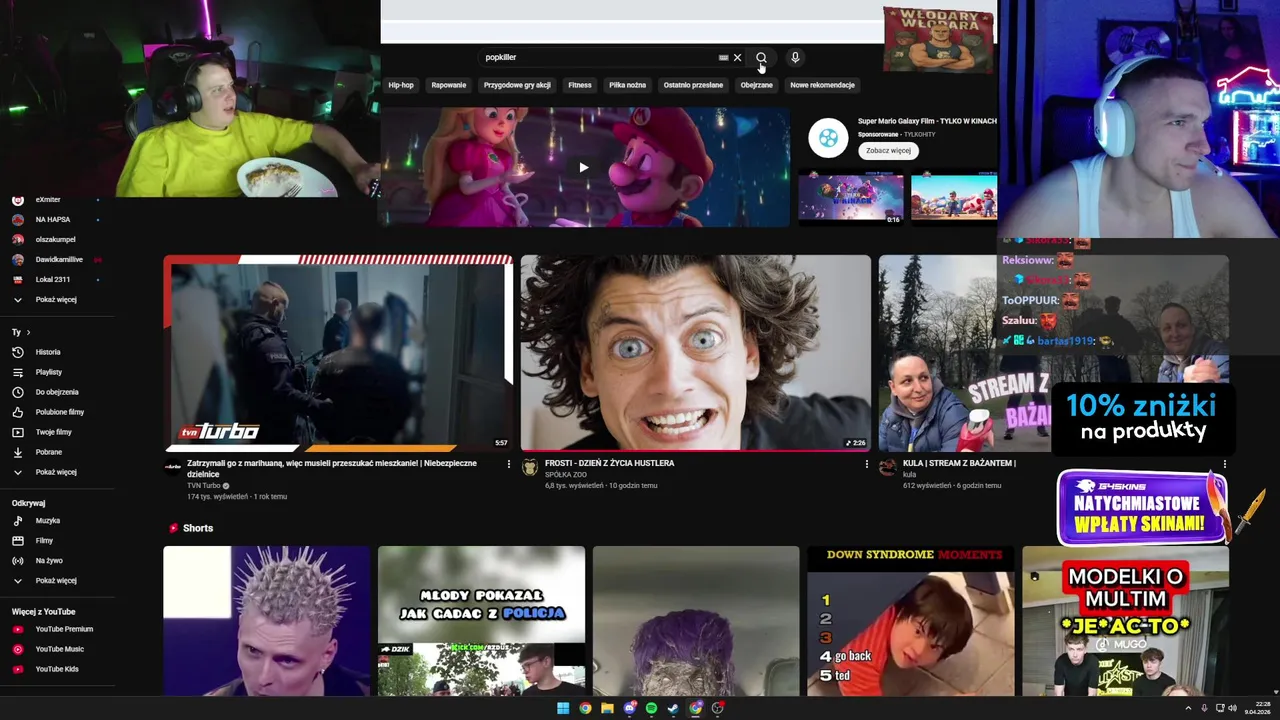
Task: Select the Przygodowe gry akcji chip
Action: pos(517,85)
